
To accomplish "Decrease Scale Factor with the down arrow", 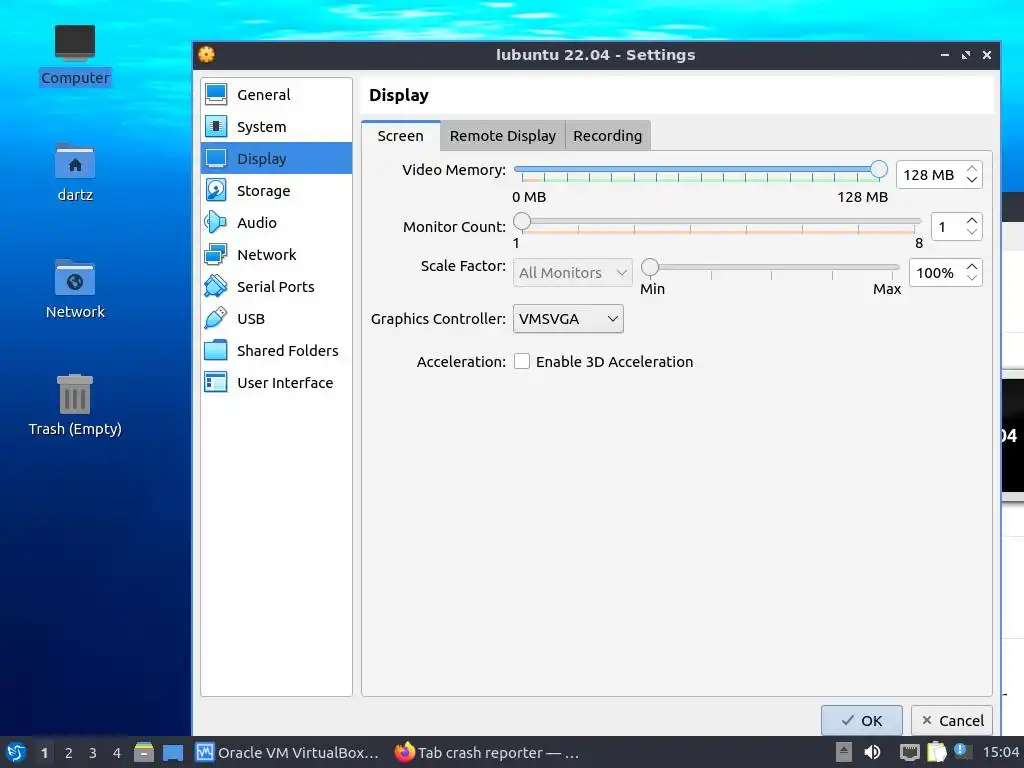I will pos(972,278).
